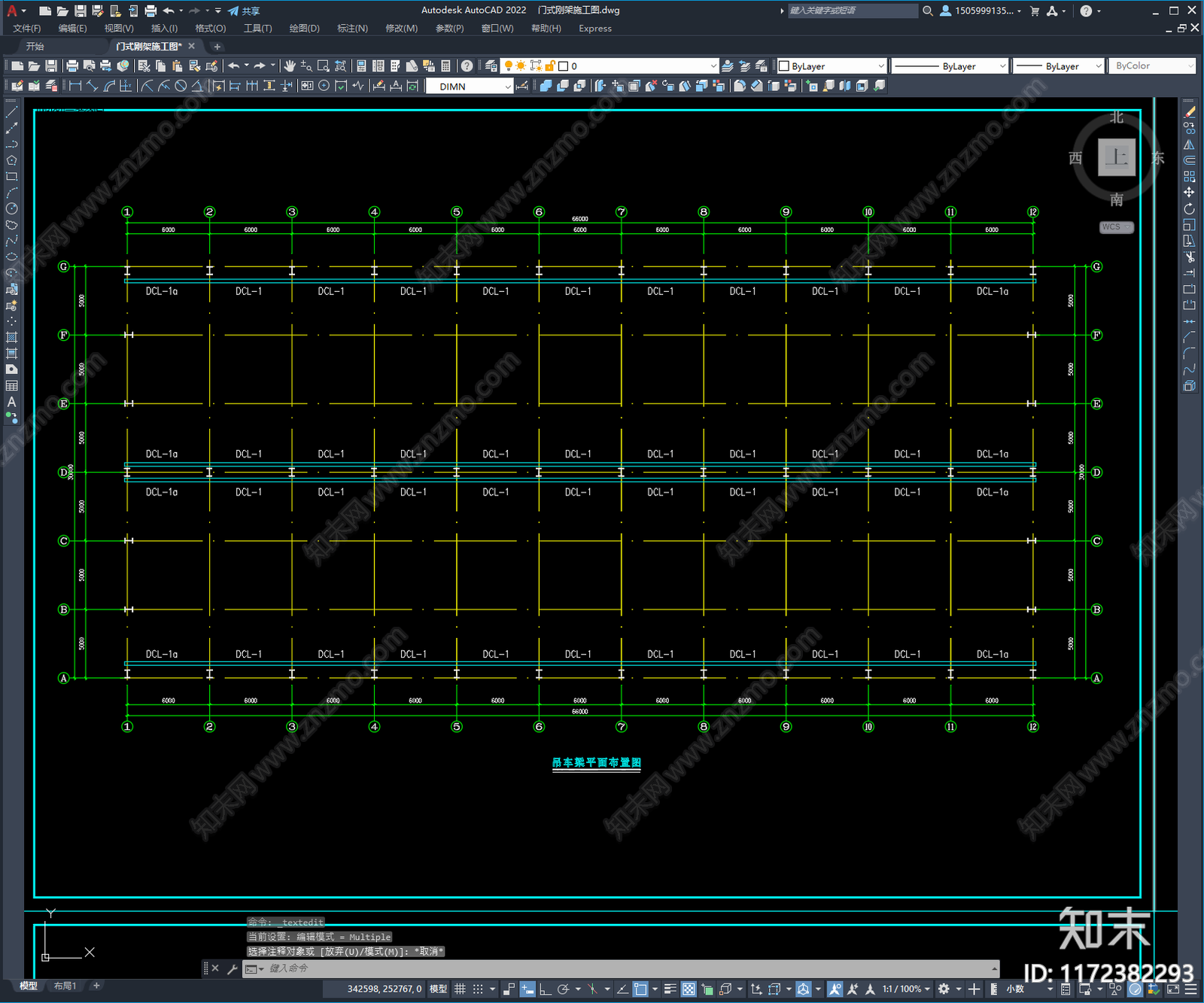Select the Table tool in the draw toolbar
The height and width of the screenshot is (1003, 1204).
[11, 386]
